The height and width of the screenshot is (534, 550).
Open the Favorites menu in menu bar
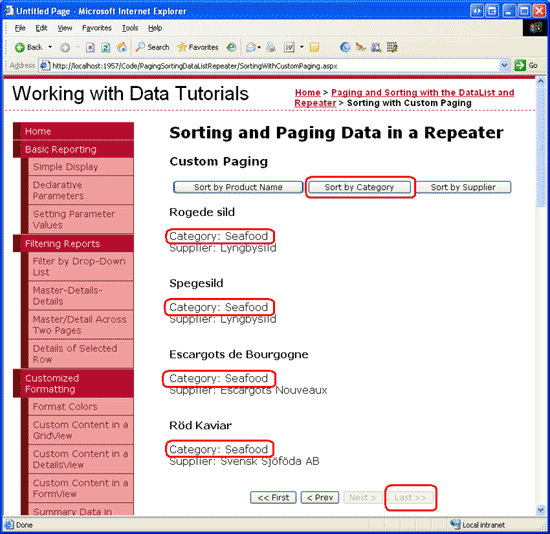(x=97, y=28)
